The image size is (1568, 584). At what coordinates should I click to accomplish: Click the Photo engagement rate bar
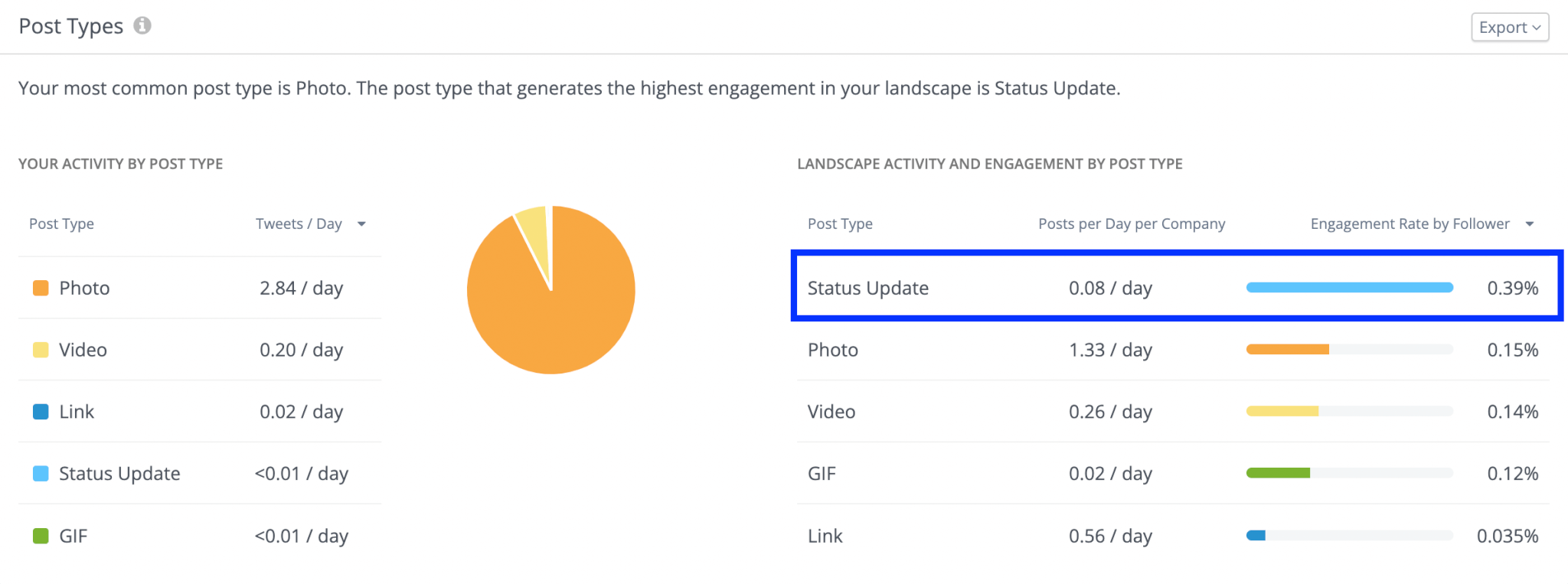pos(1287,350)
